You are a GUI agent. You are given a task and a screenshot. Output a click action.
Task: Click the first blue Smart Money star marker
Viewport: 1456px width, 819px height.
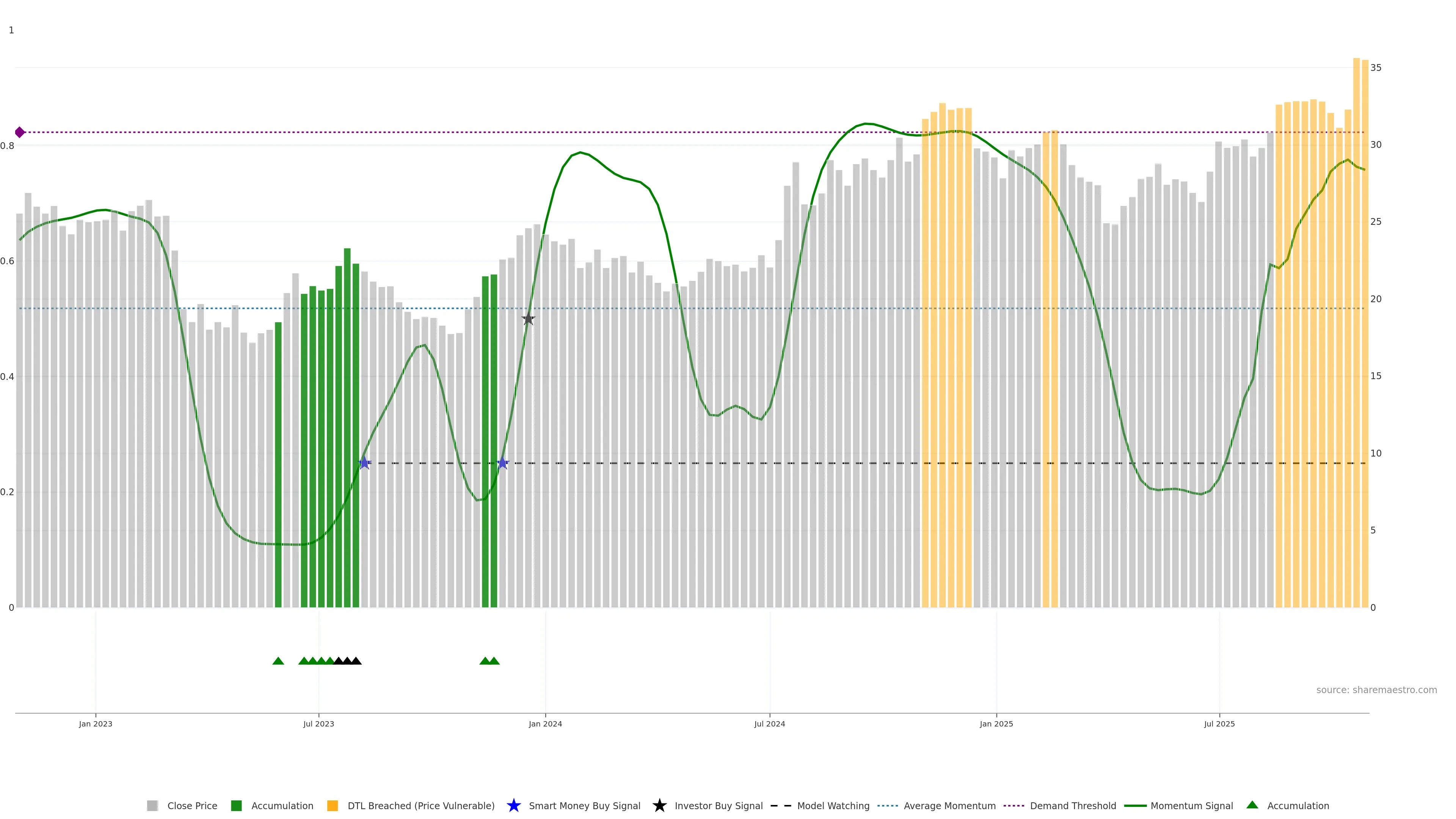(x=364, y=463)
